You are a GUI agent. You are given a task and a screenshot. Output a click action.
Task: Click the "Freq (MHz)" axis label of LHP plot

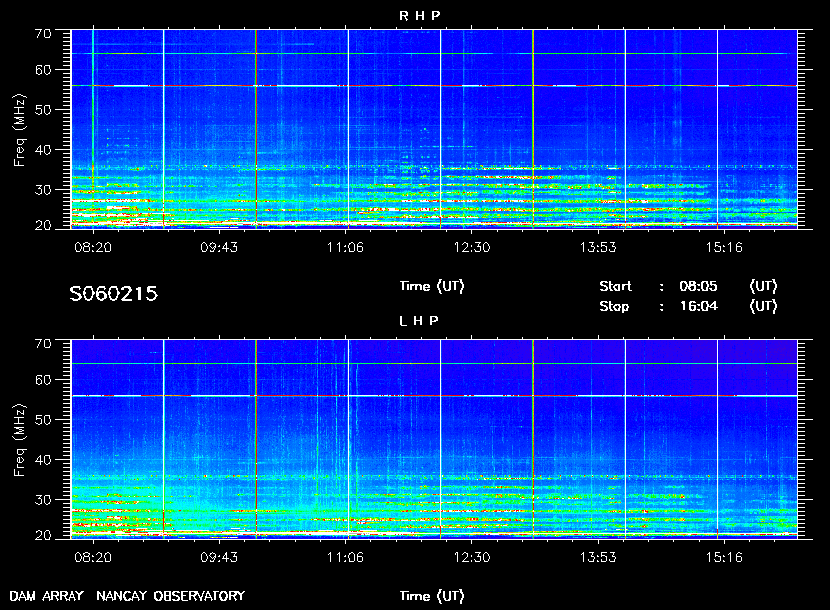point(20,441)
